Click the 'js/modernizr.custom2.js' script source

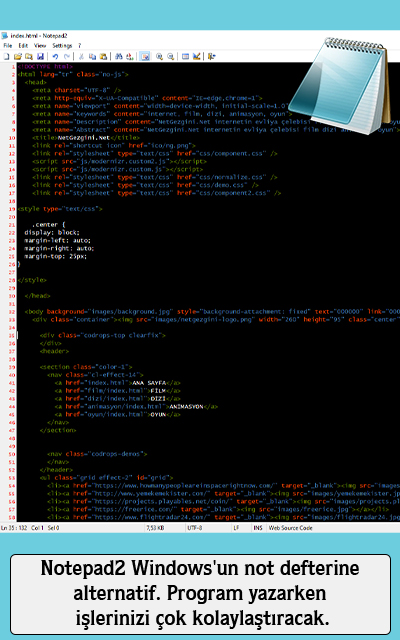click(x=125, y=161)
